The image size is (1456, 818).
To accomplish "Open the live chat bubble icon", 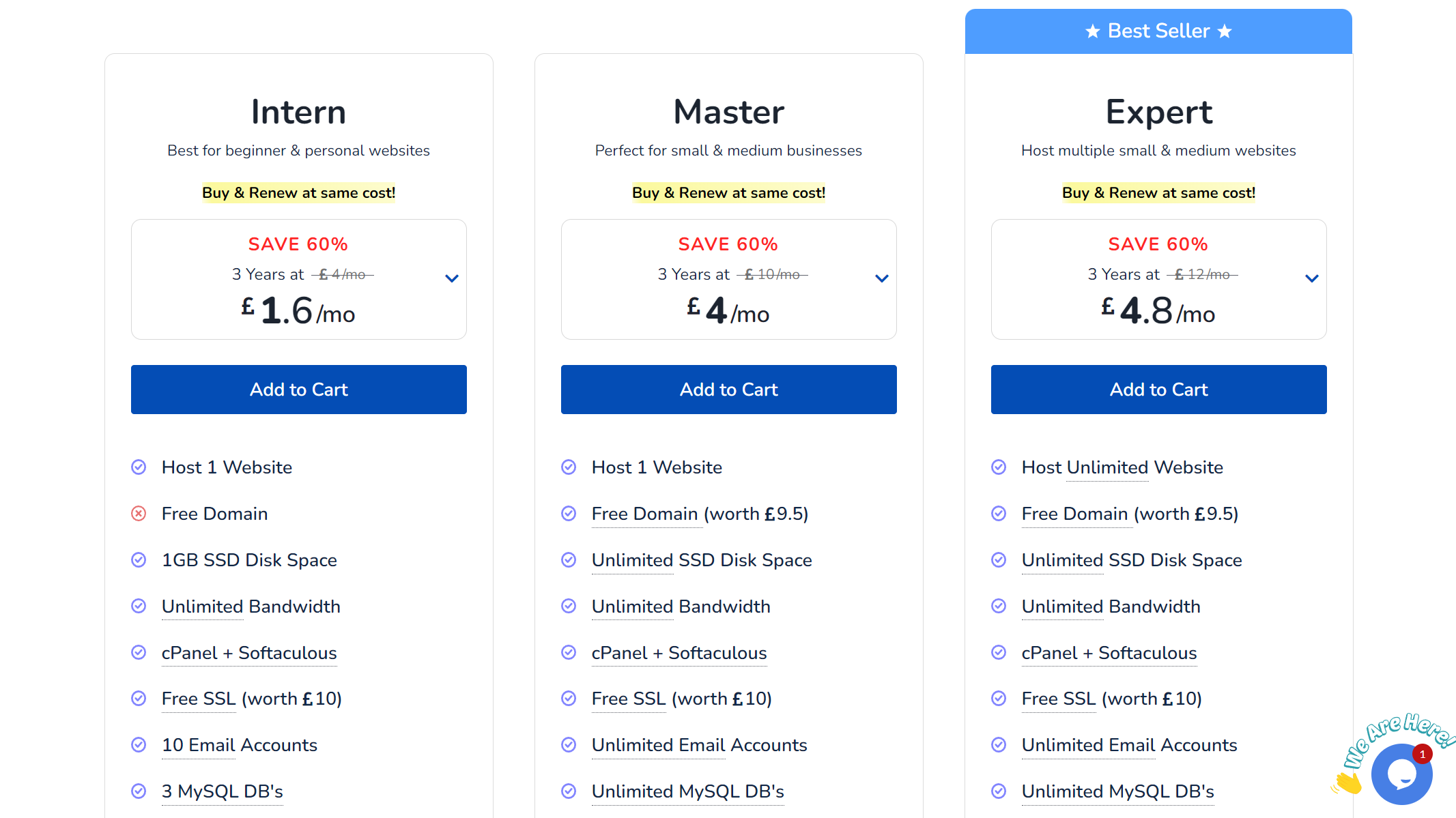I will click(1401, 774).
